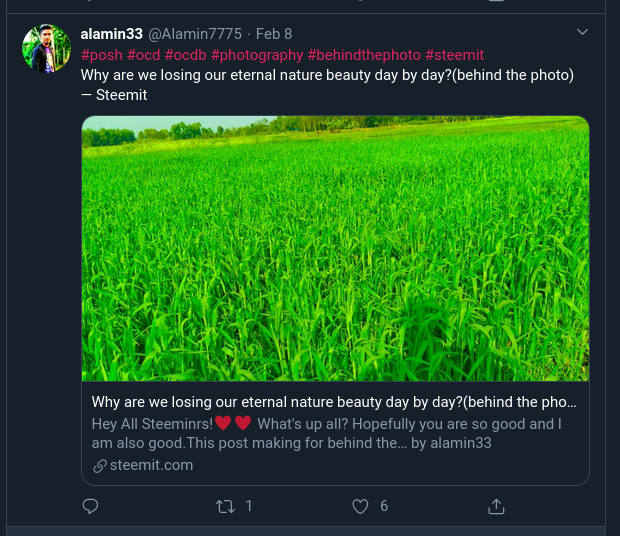Image resolution: width=620 pixels, height=536 pixels.
Task: Open the link card headline
Action: pos(334,403)
